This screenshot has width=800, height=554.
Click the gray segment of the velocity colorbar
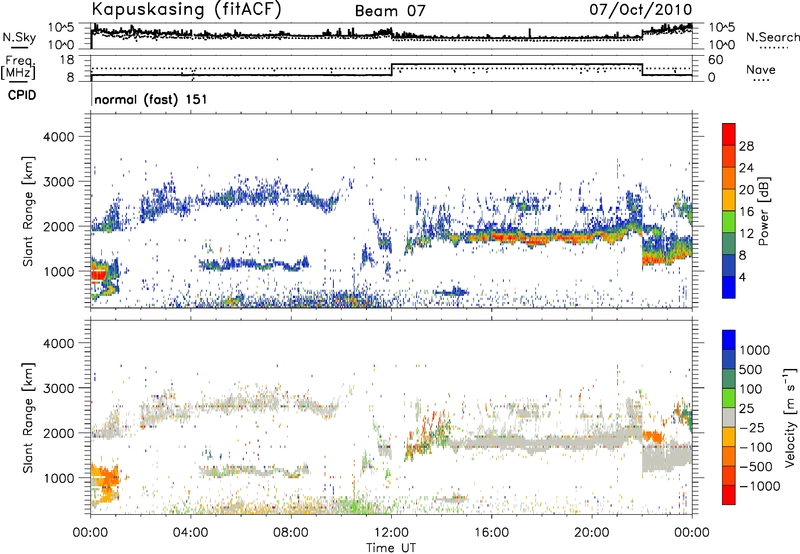pos(729,417)
